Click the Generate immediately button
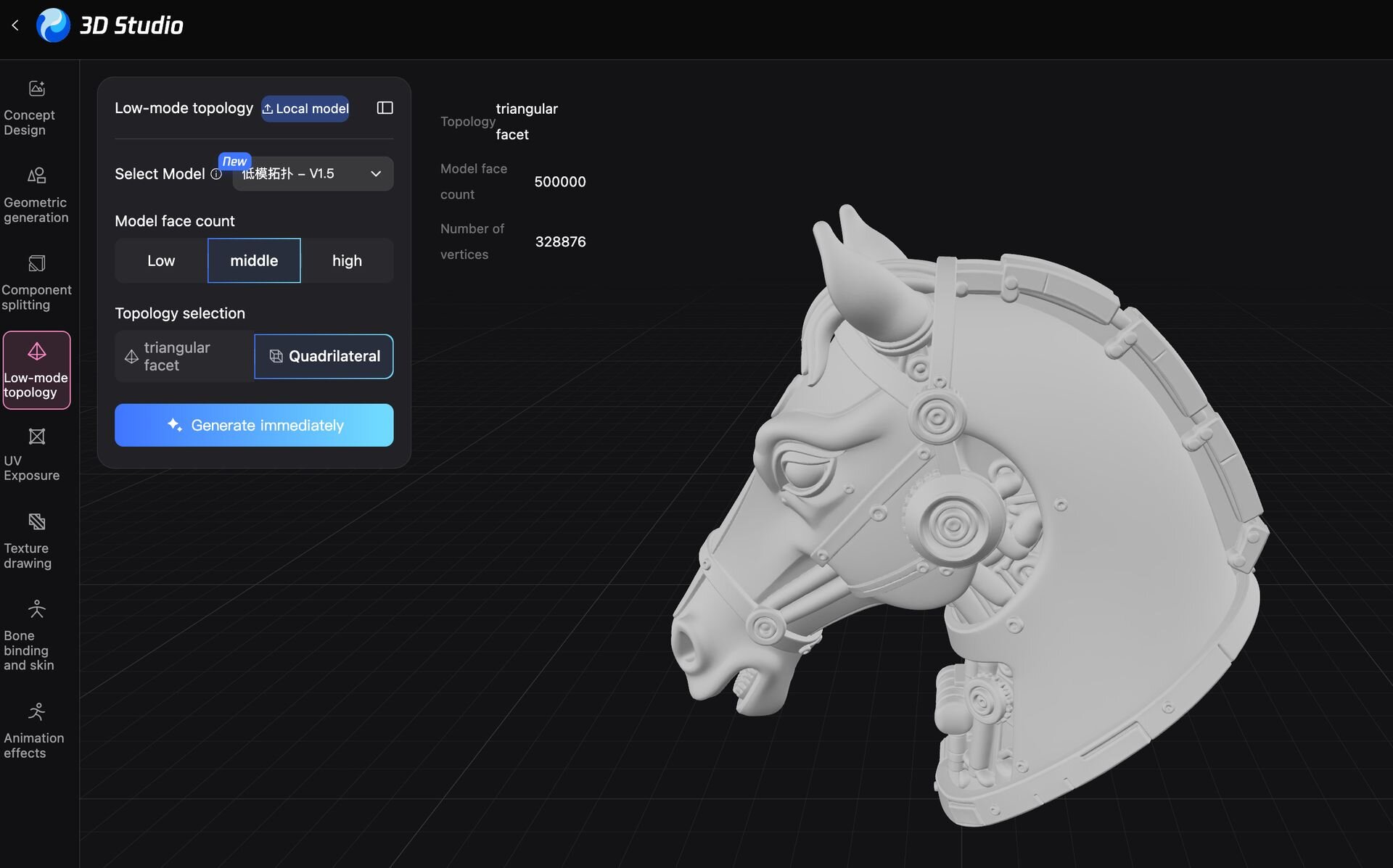Image resolution: width=1393 pixels, height=868 pixels. tap(254, 425)
